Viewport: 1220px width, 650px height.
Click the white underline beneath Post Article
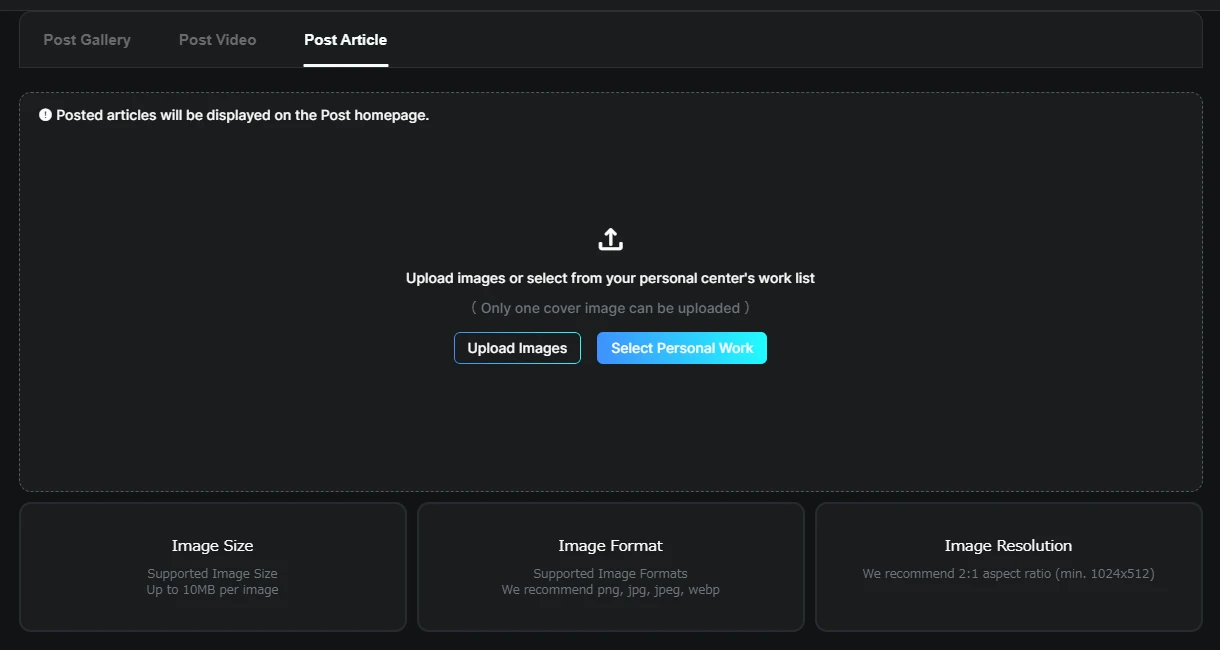click(345, 65)
